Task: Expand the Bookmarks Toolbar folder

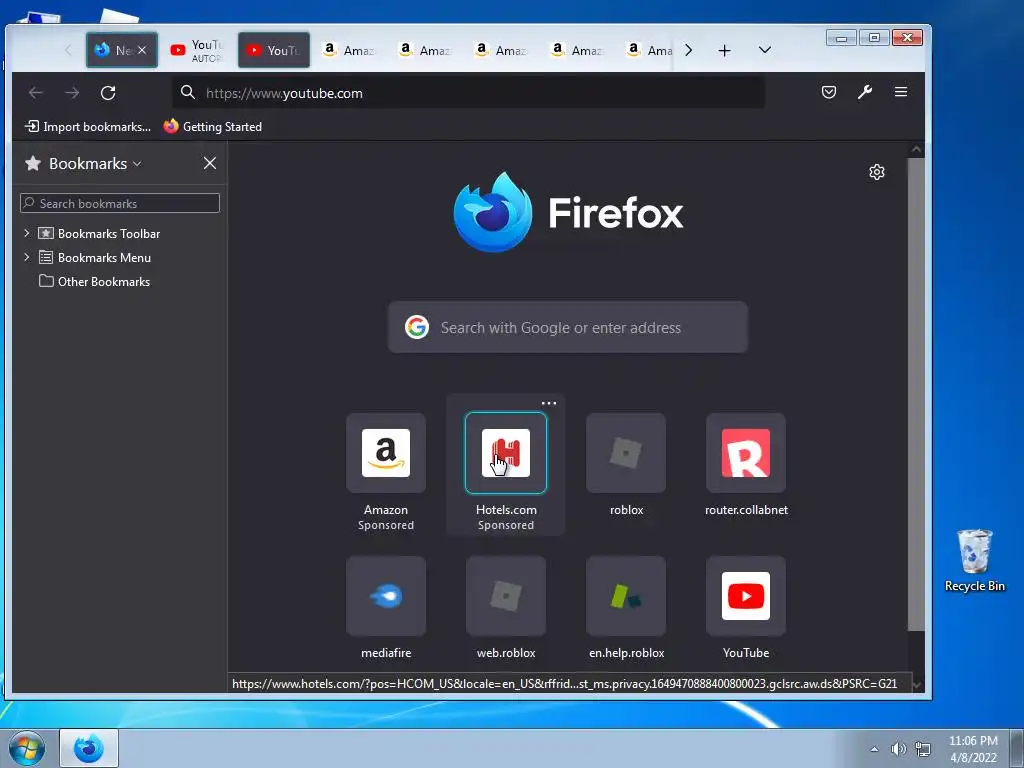Action: coord(27,233)
